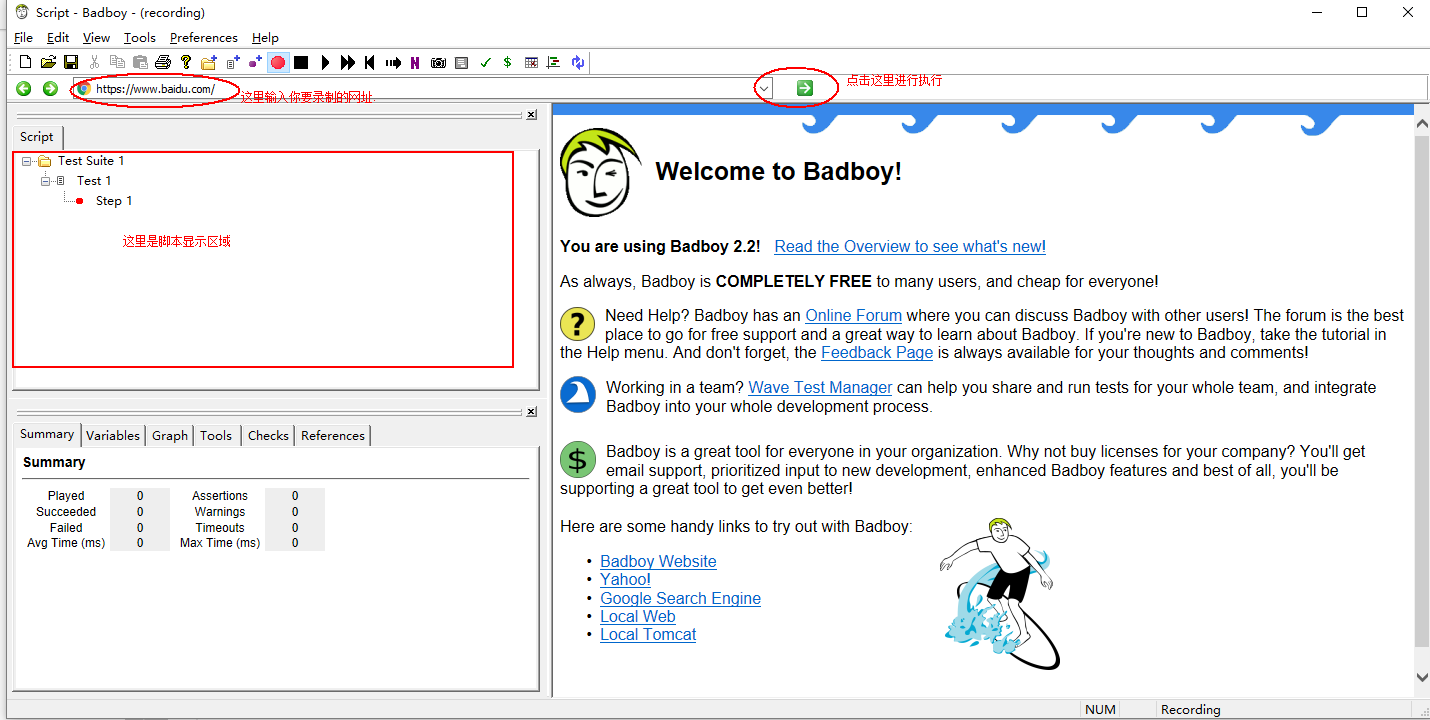Select Step 1 in the script tree

click(x=114, y=200)
